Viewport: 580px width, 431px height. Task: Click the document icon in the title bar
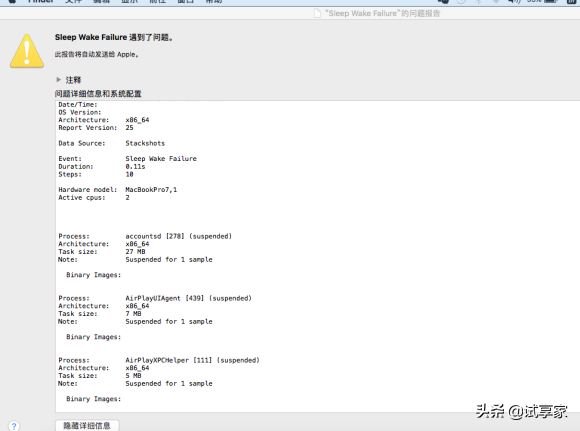point(317,14)
